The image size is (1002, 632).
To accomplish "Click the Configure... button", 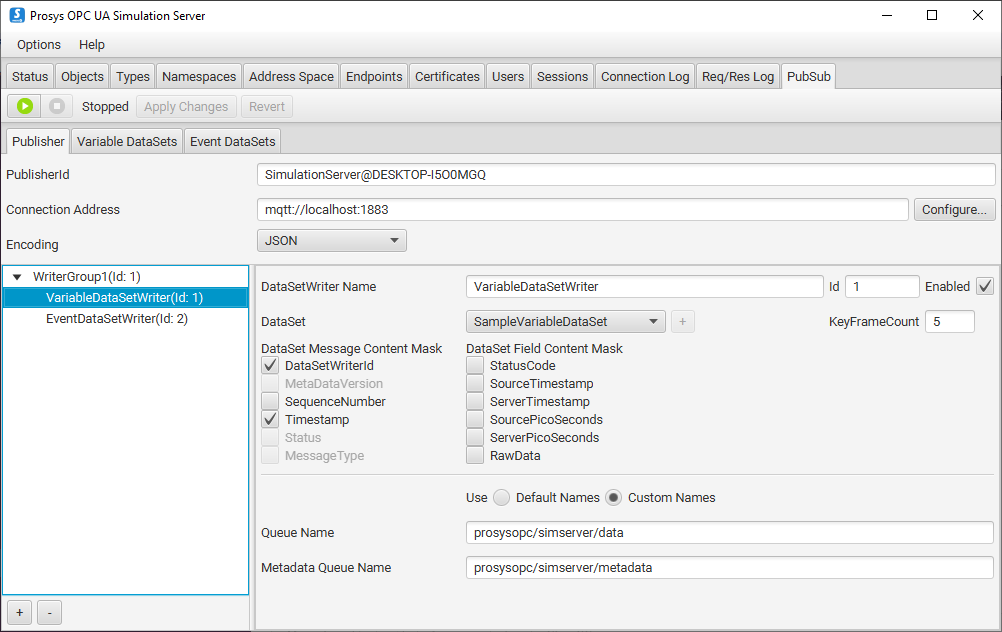I will tap(954, 210).
